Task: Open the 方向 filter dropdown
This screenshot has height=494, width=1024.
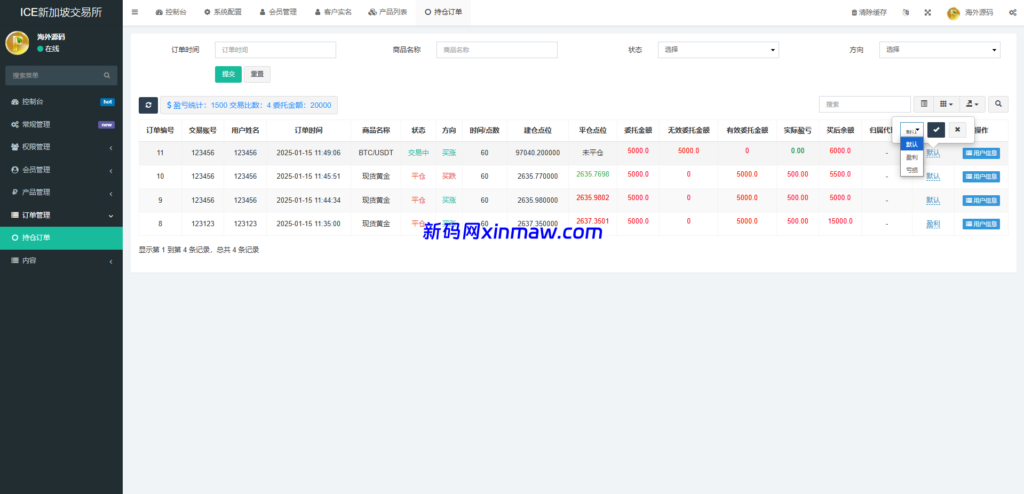Action: tap(939, 50)
